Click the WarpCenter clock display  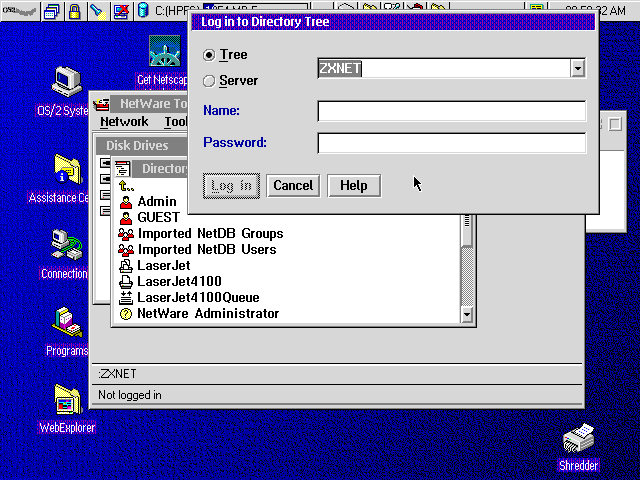(595, 11)
